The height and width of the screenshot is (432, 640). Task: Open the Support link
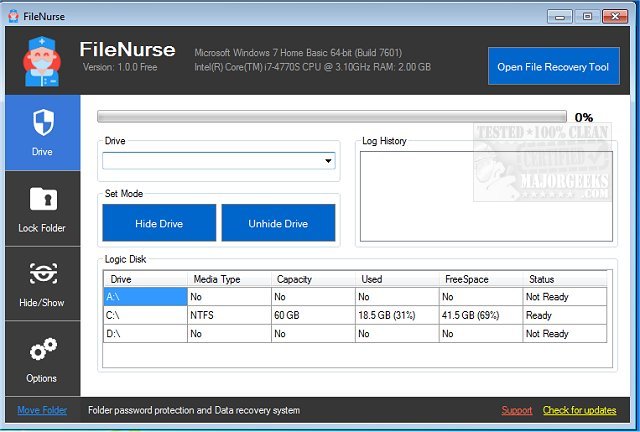pos(517,410)
